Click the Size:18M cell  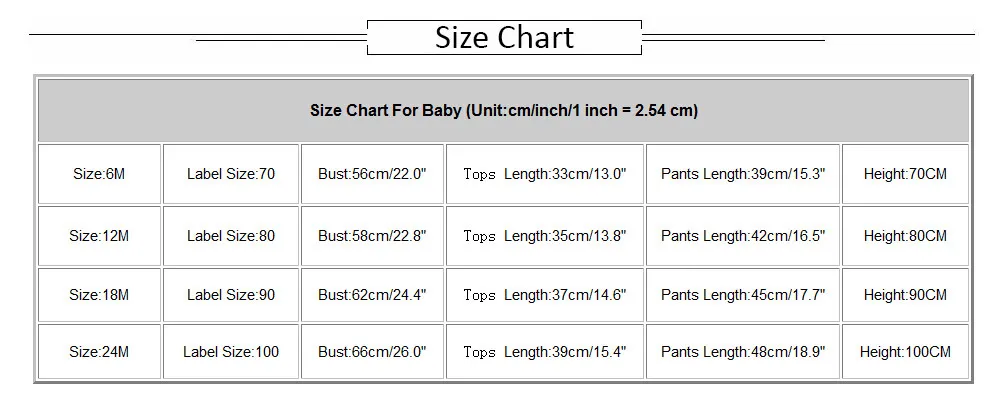[x=99, y=295]
